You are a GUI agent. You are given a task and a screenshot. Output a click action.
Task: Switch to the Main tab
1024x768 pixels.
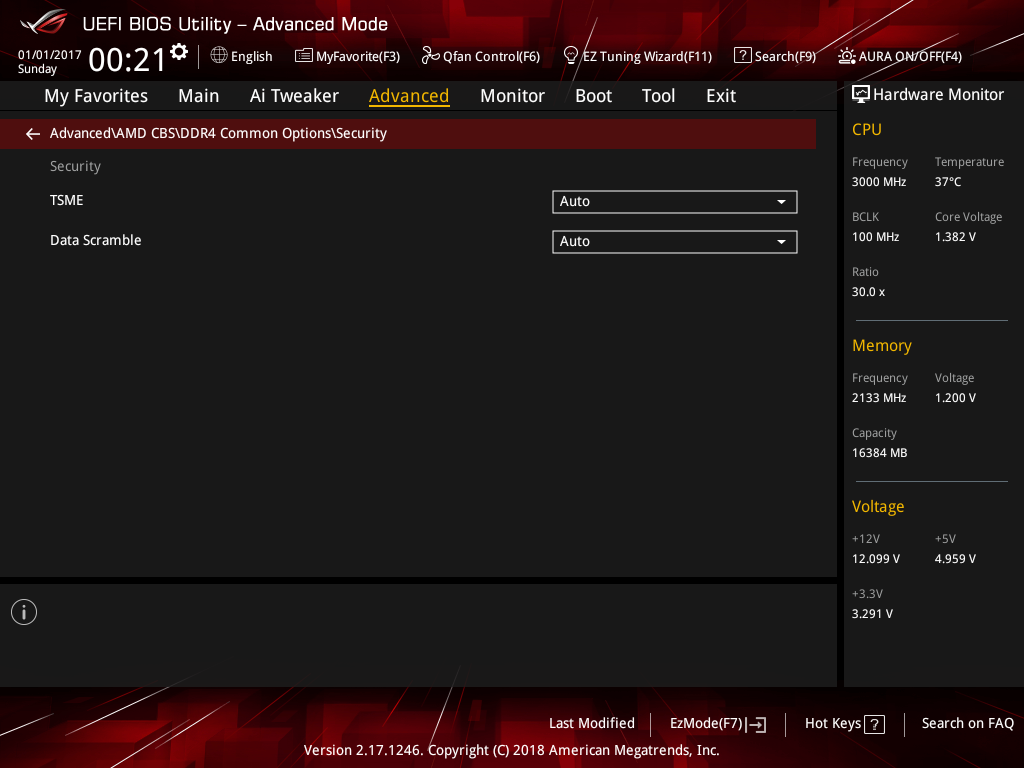[x=199, y=96]
